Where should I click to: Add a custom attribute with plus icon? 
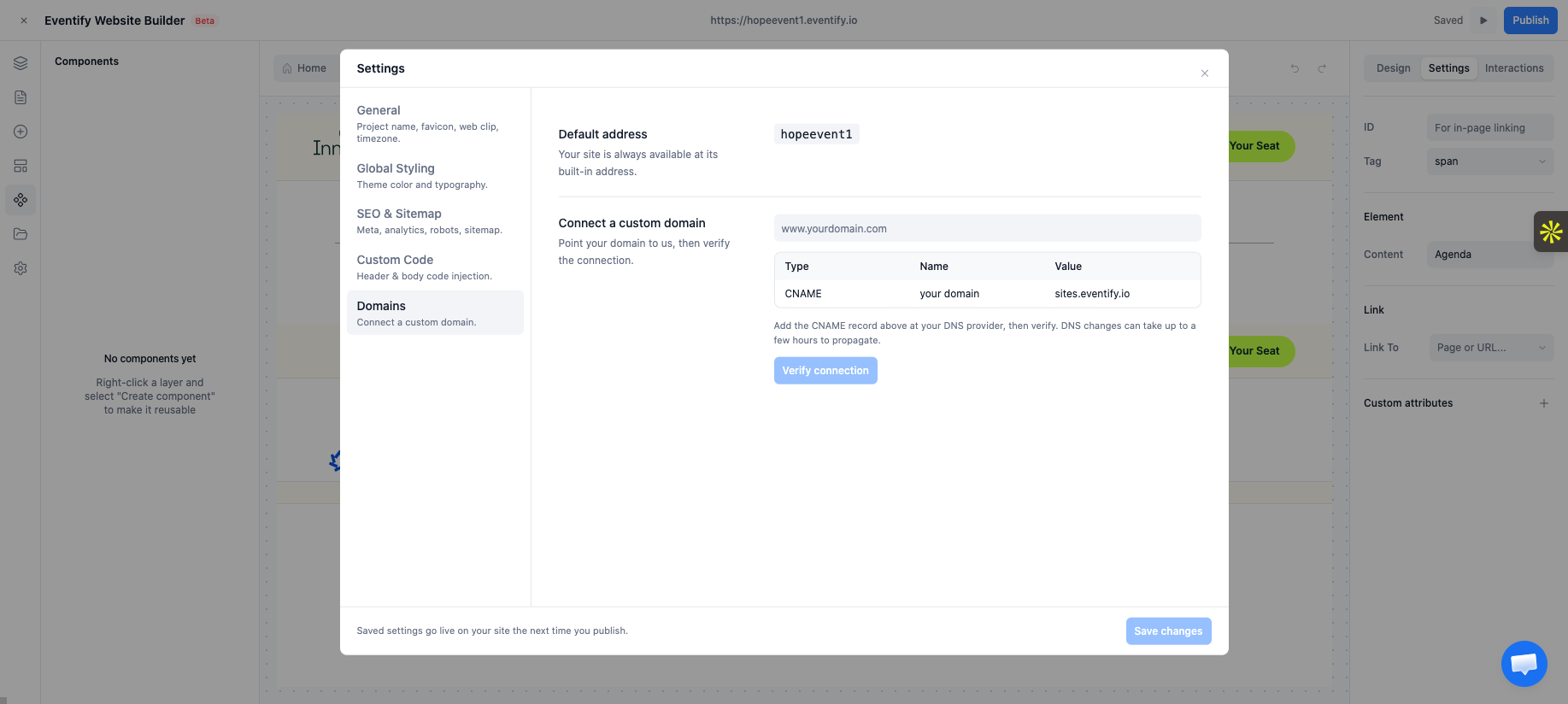1544,403
